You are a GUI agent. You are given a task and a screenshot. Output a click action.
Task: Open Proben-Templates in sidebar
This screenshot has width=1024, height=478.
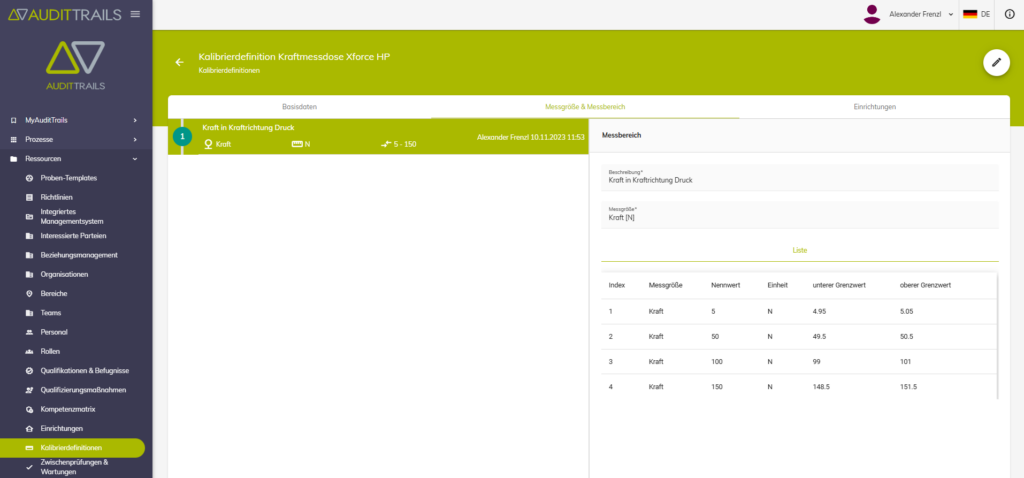(x=68, y=178)
